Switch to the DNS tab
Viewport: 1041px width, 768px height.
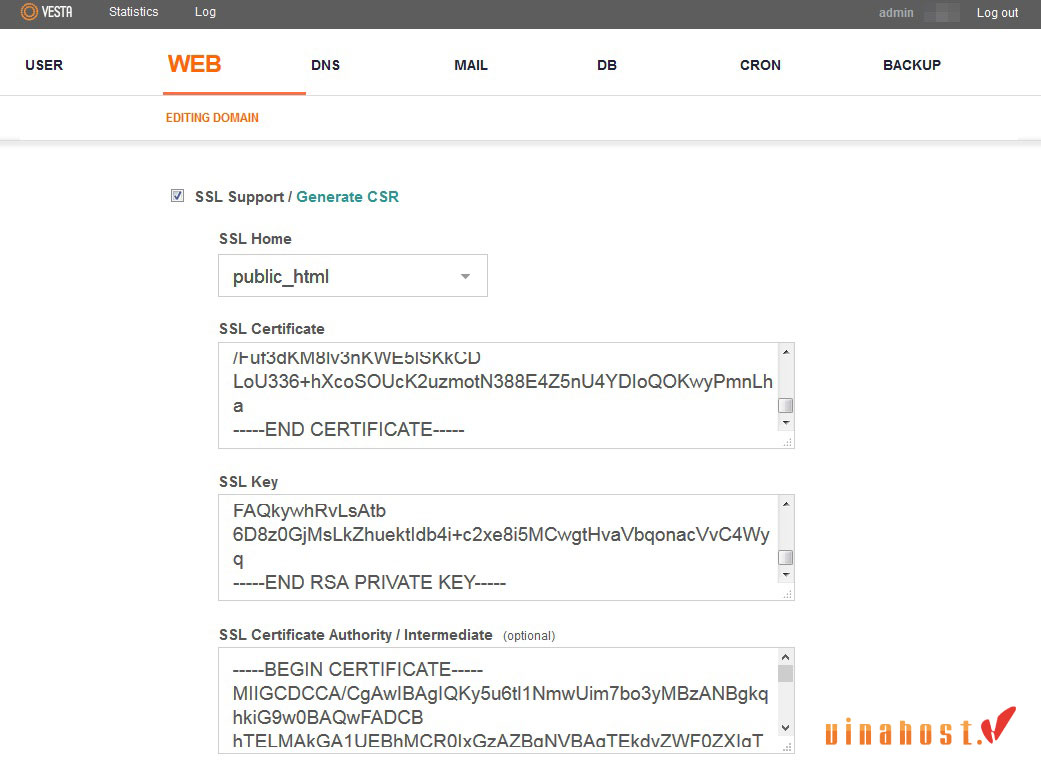(x=325, y=65)
